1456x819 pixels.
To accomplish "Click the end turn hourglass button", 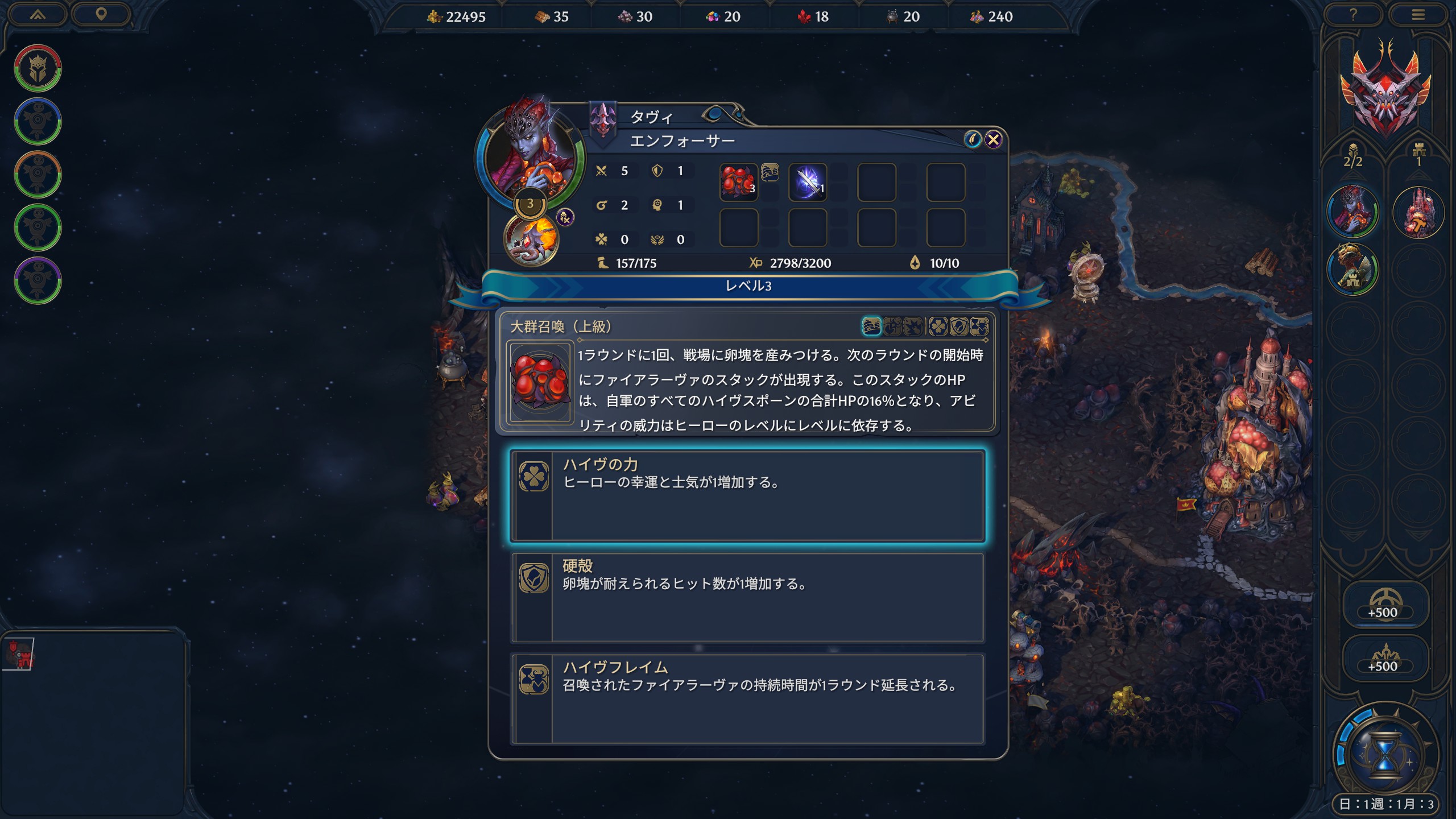I will [x=1385, y=754].
